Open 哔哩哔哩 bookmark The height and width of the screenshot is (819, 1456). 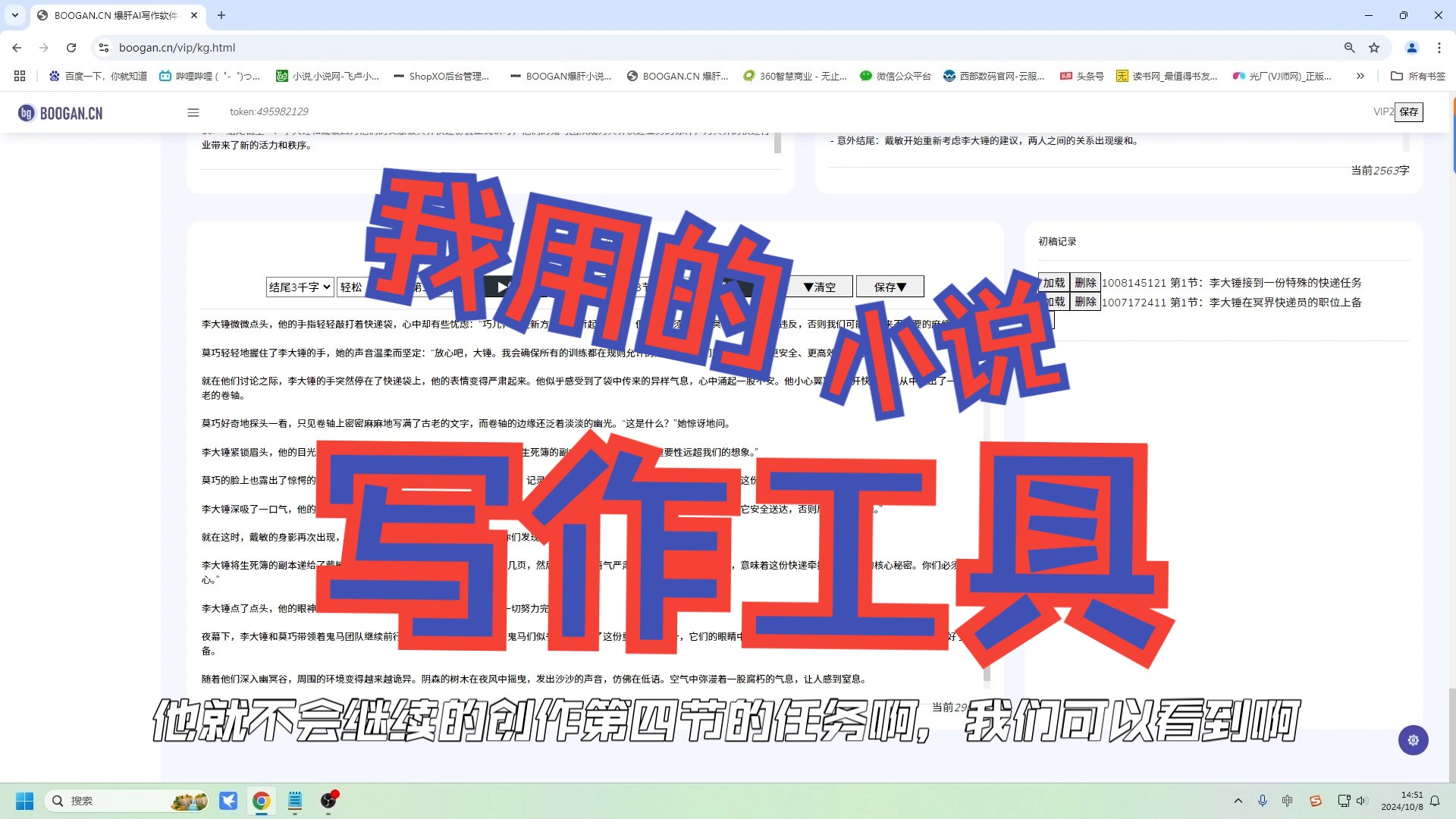pyautogui.click(x=209, y=76)
